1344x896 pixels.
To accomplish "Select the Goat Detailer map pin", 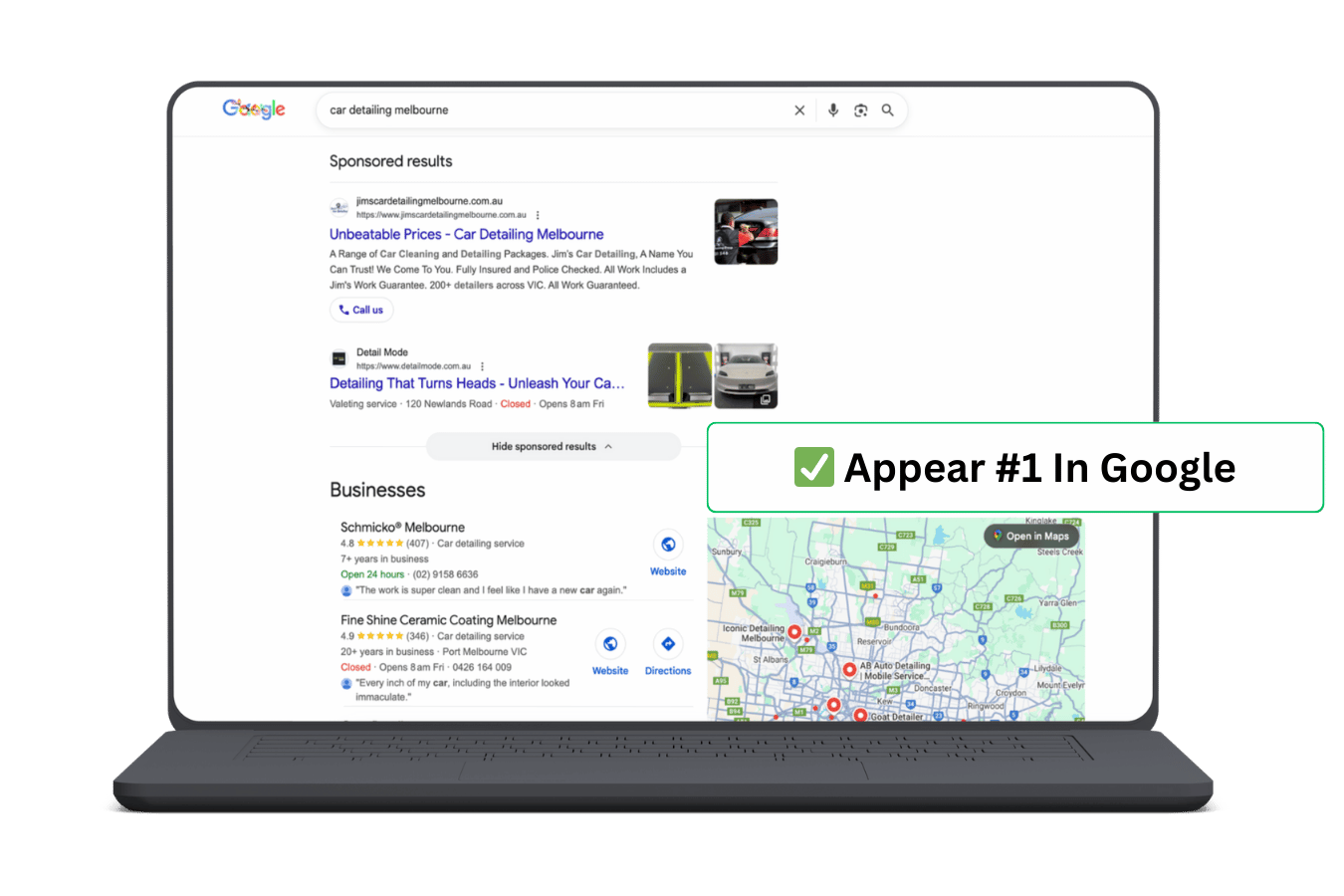I will (860, 715).
